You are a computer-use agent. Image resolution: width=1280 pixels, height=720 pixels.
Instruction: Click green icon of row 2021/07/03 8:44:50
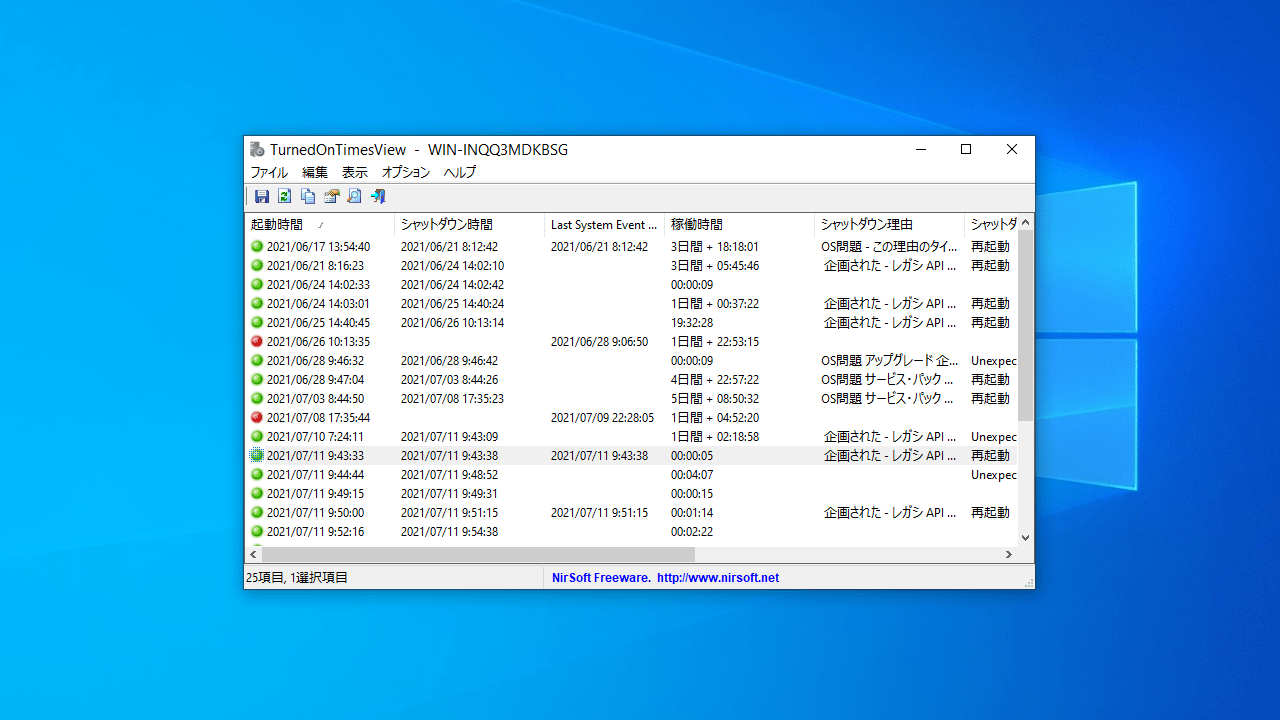257,398
